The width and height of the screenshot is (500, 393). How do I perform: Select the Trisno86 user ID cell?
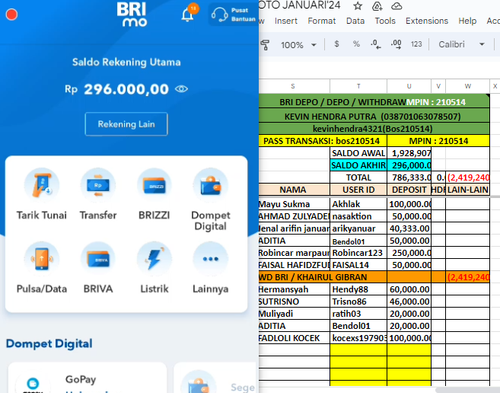[358, 301]
